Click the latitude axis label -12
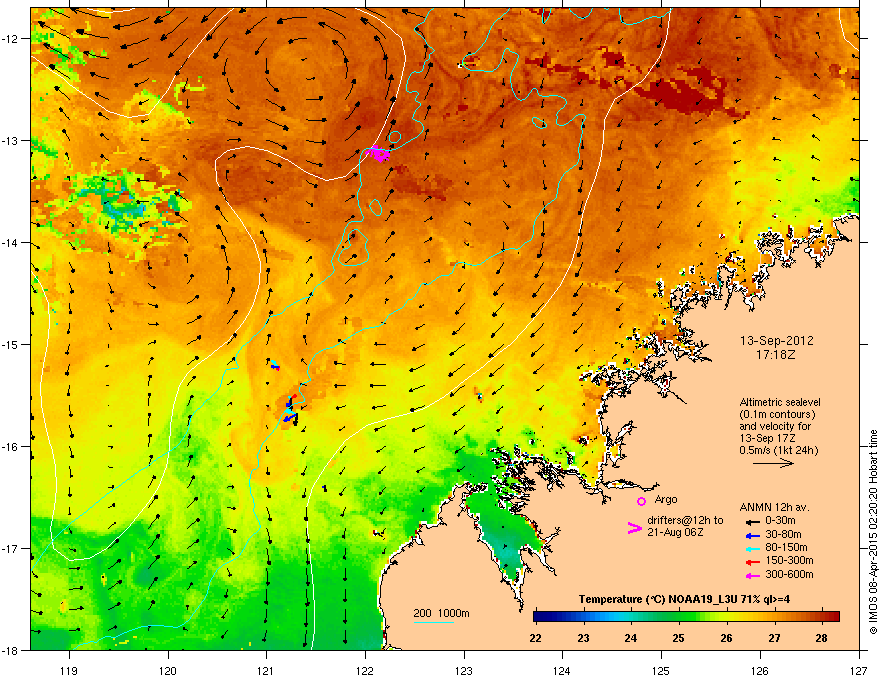This screenshot has width=880, height=680. point(11,39)
